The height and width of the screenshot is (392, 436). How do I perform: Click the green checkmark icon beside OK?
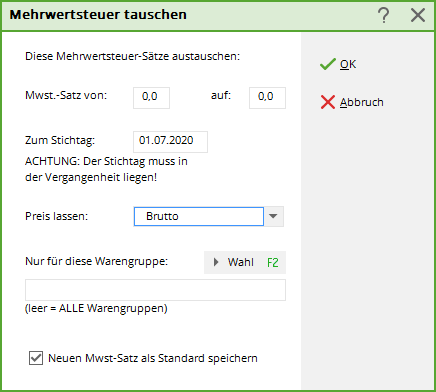327,64
